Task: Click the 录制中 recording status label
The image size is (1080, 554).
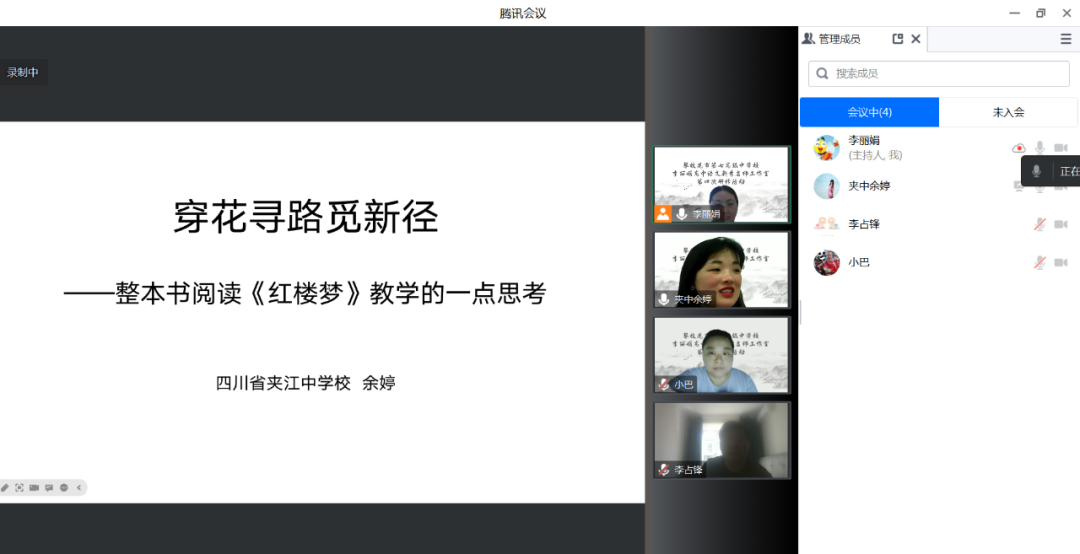Action: (23, 72)
